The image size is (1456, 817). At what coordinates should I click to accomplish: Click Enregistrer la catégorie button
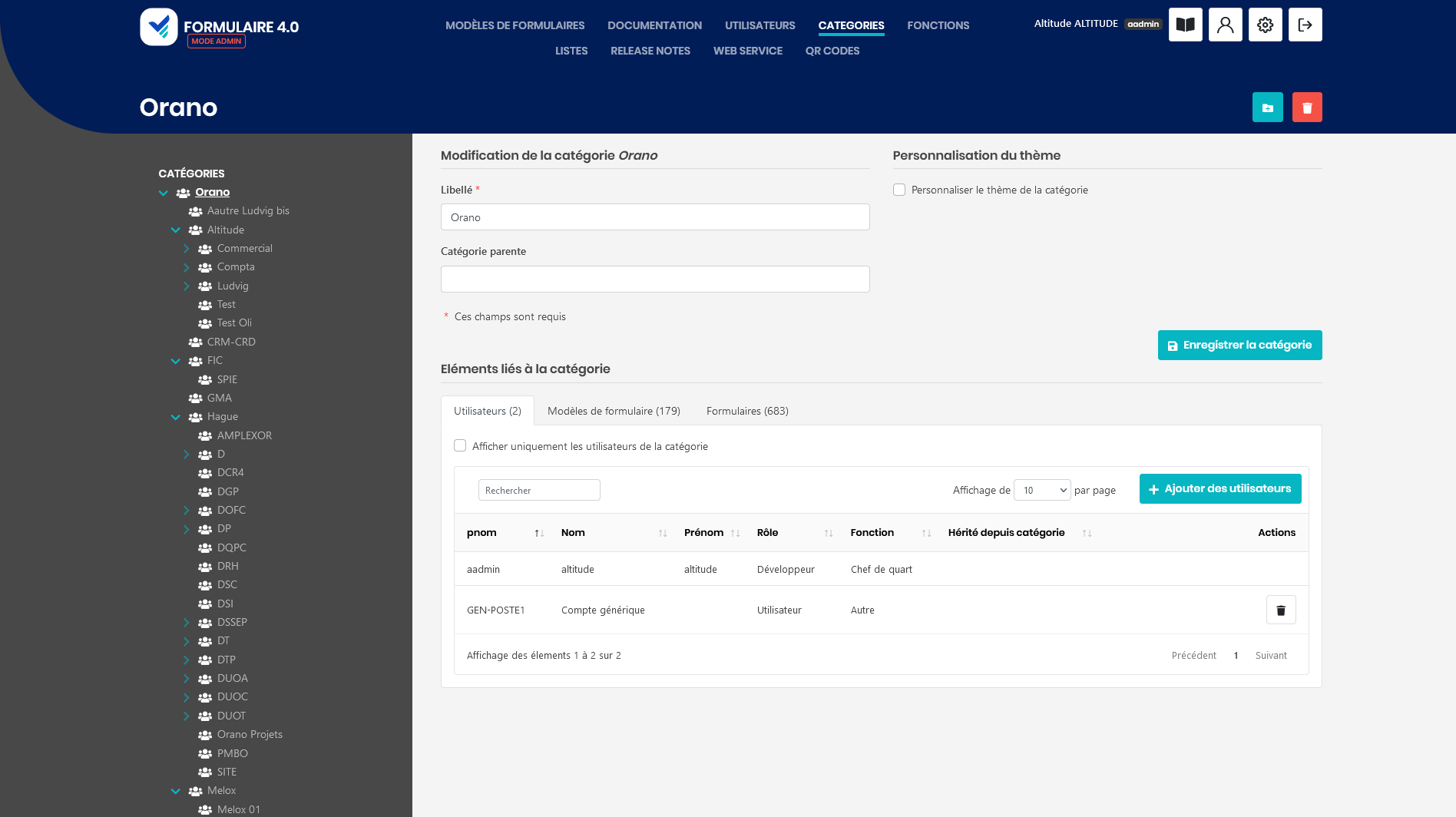[x=1239, y=346]
